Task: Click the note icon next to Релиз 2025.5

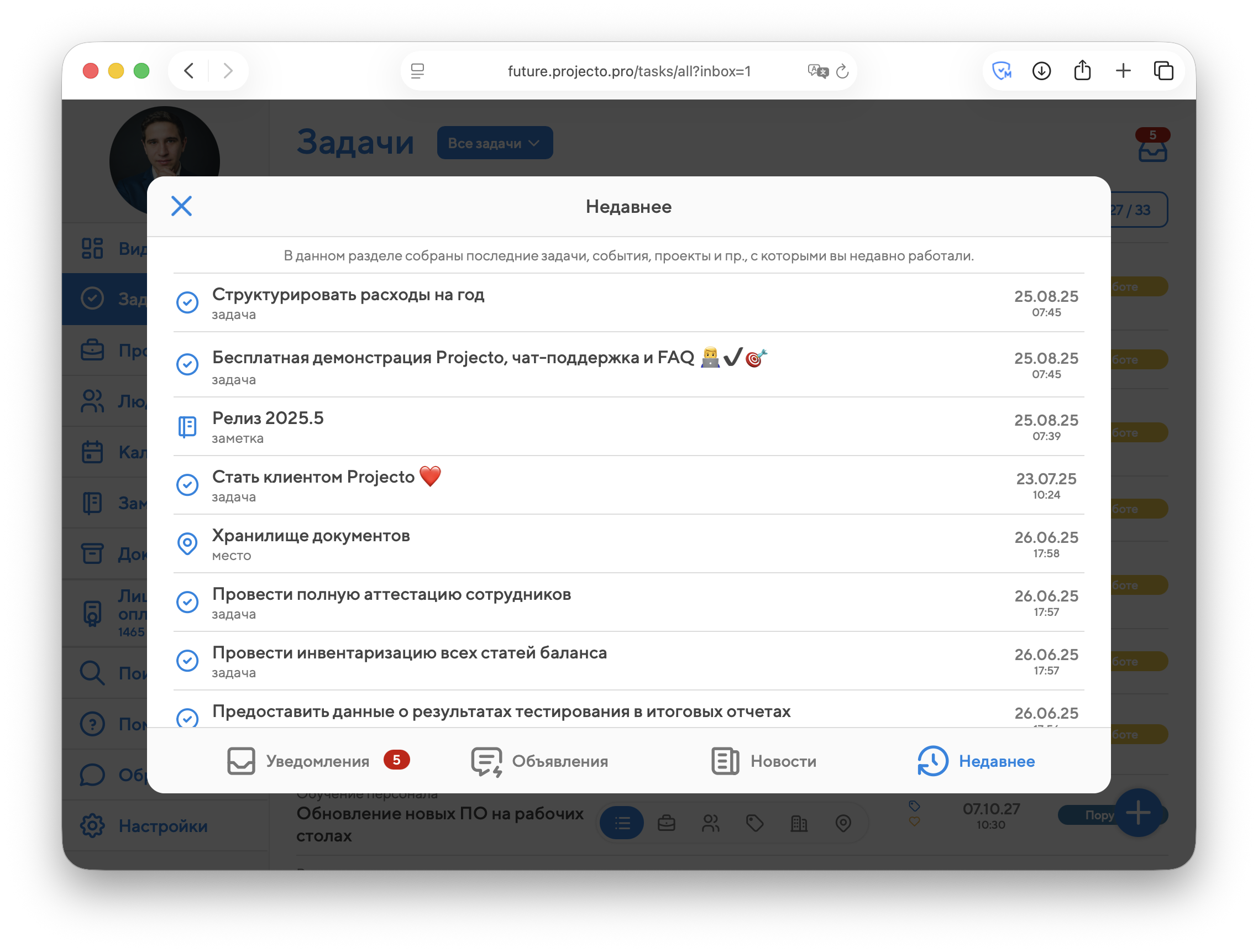Action: tap(187, 427)
